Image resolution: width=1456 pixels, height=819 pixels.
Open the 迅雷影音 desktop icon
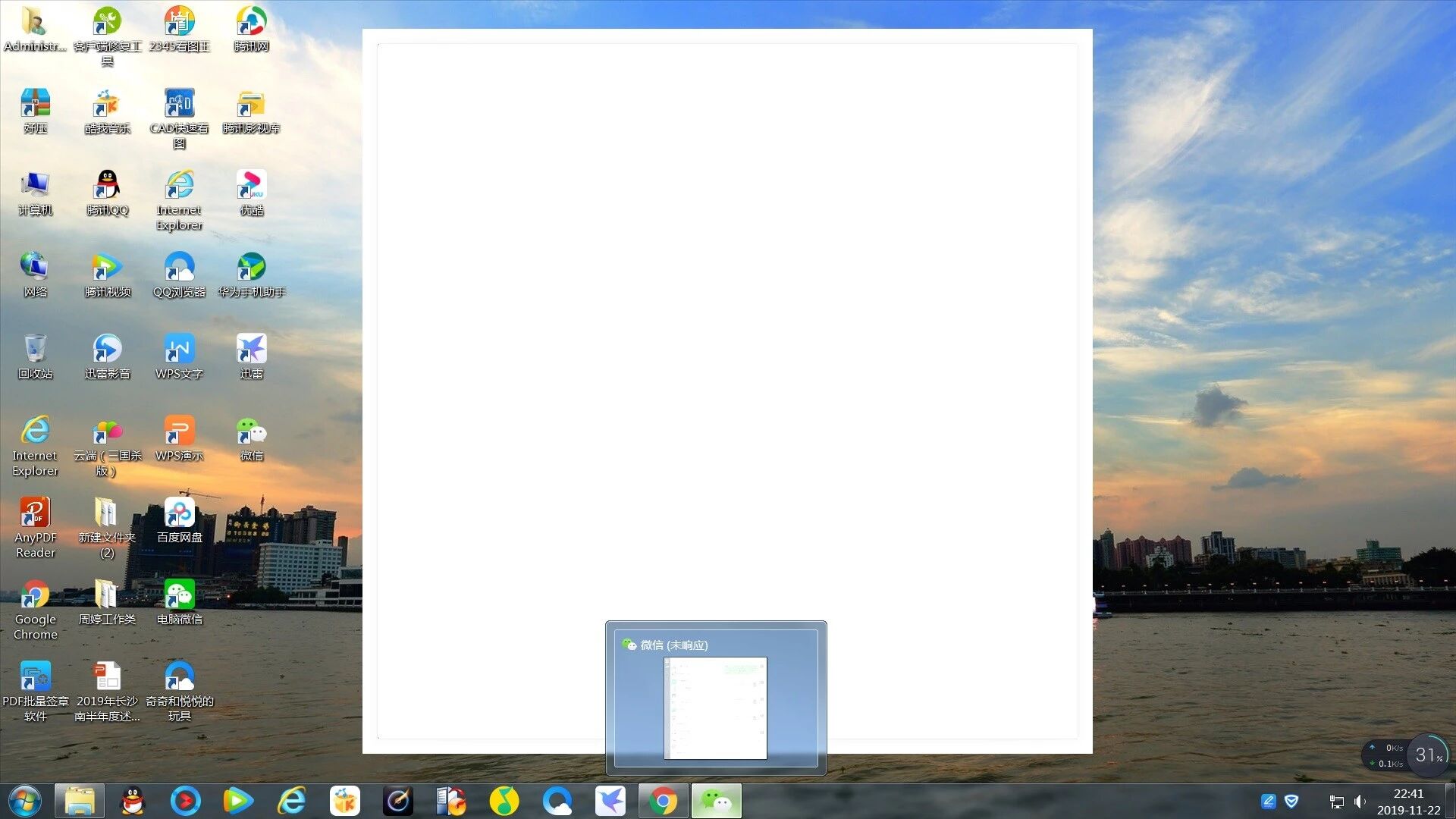click(x=107, y=350)
